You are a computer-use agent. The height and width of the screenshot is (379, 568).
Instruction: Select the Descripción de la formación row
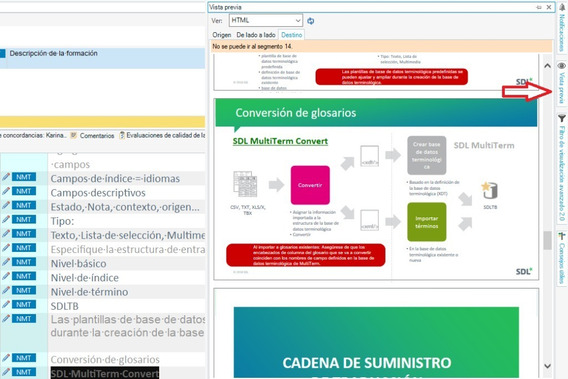103,58
